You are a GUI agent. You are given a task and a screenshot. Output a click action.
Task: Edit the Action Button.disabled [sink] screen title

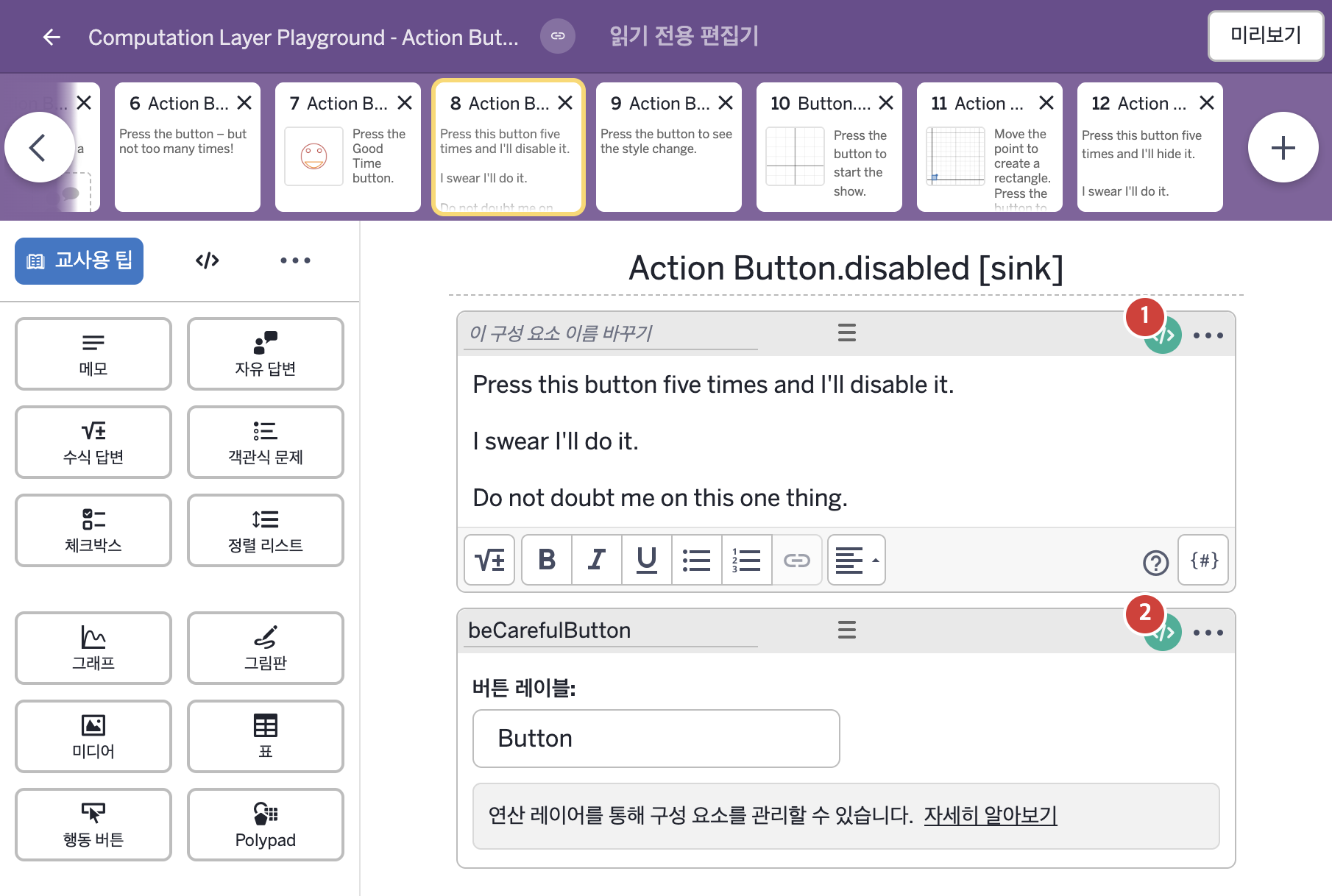pos(846,268)
